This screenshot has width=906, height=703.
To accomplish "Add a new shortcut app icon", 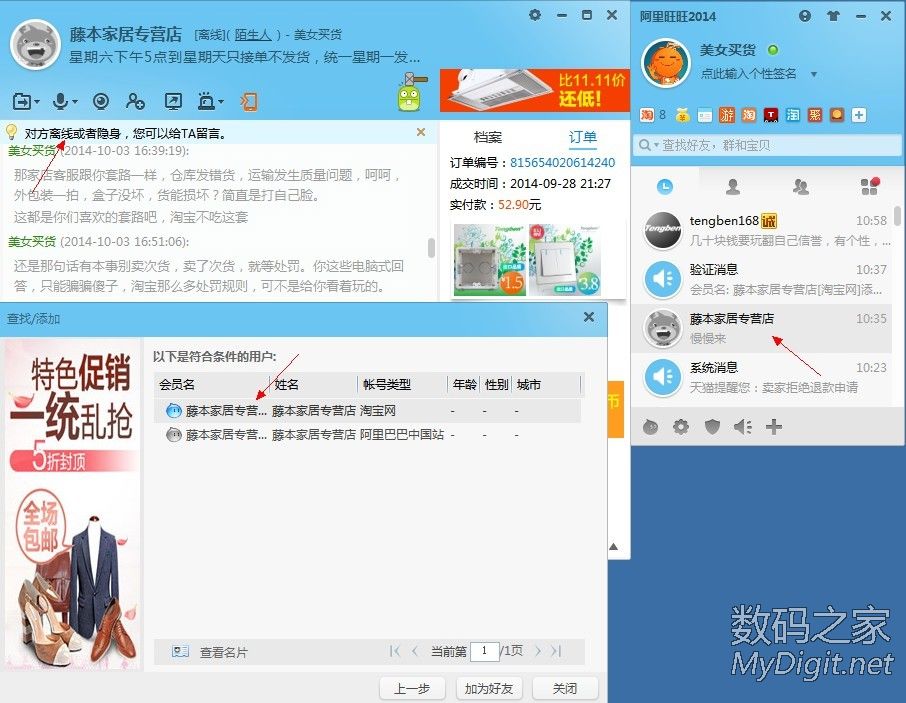I will point(859,115).
